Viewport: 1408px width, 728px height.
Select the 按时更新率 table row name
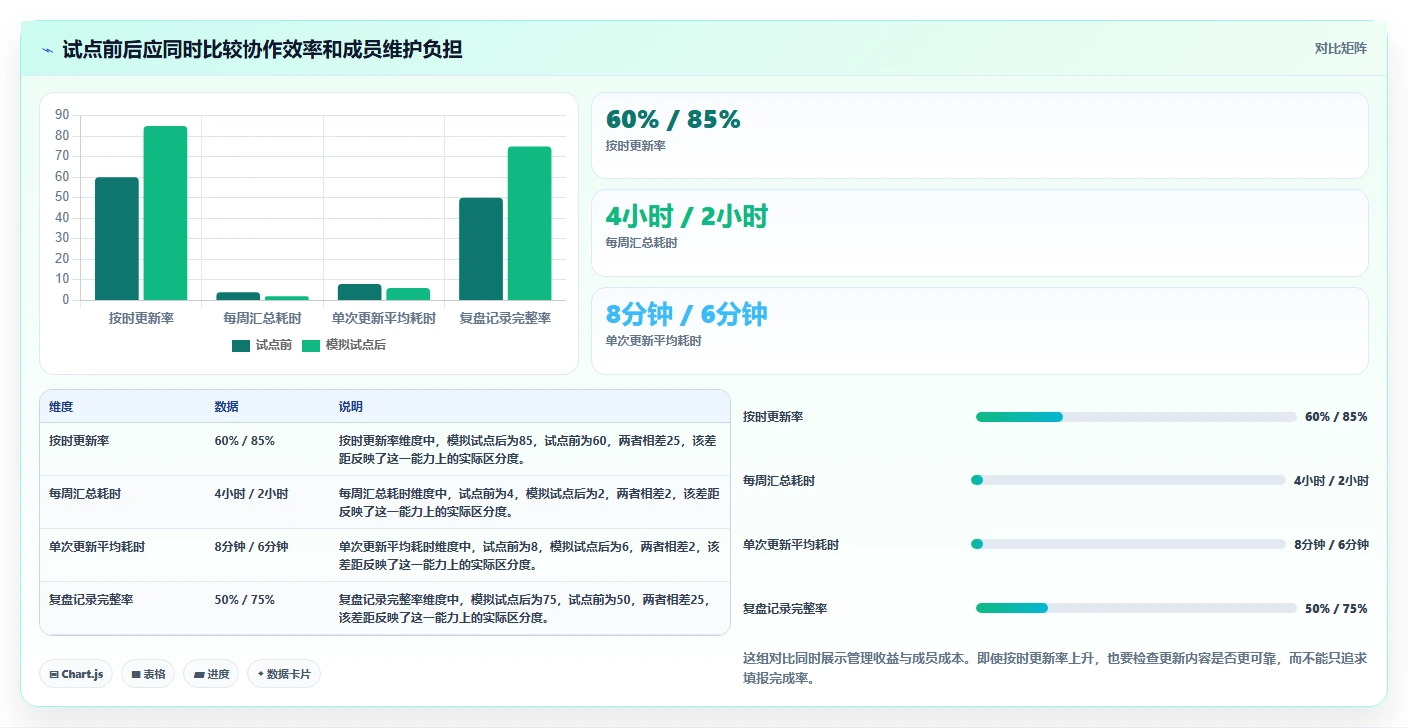79,440
